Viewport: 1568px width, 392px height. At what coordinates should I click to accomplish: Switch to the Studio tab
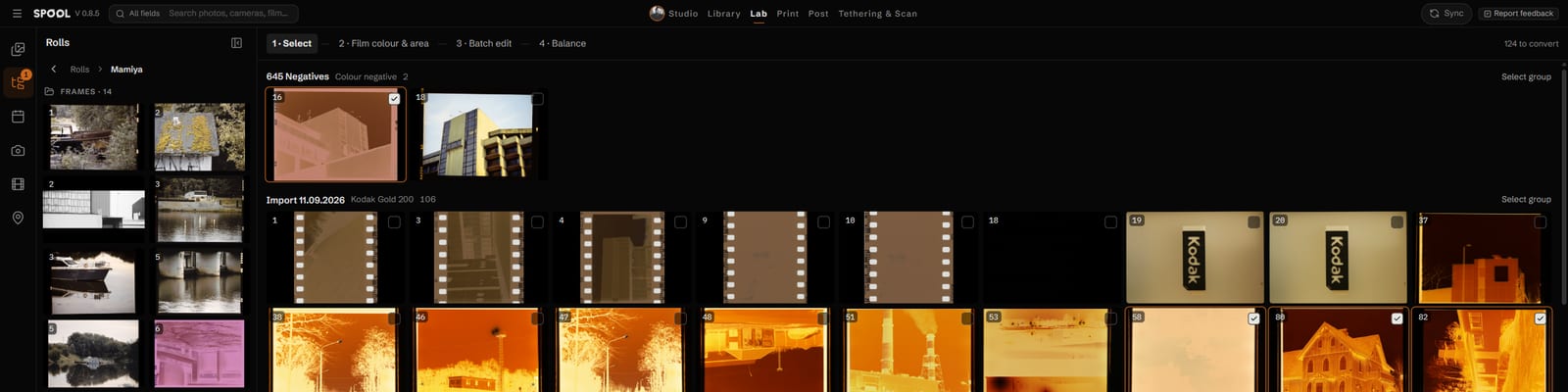[683, 14]
